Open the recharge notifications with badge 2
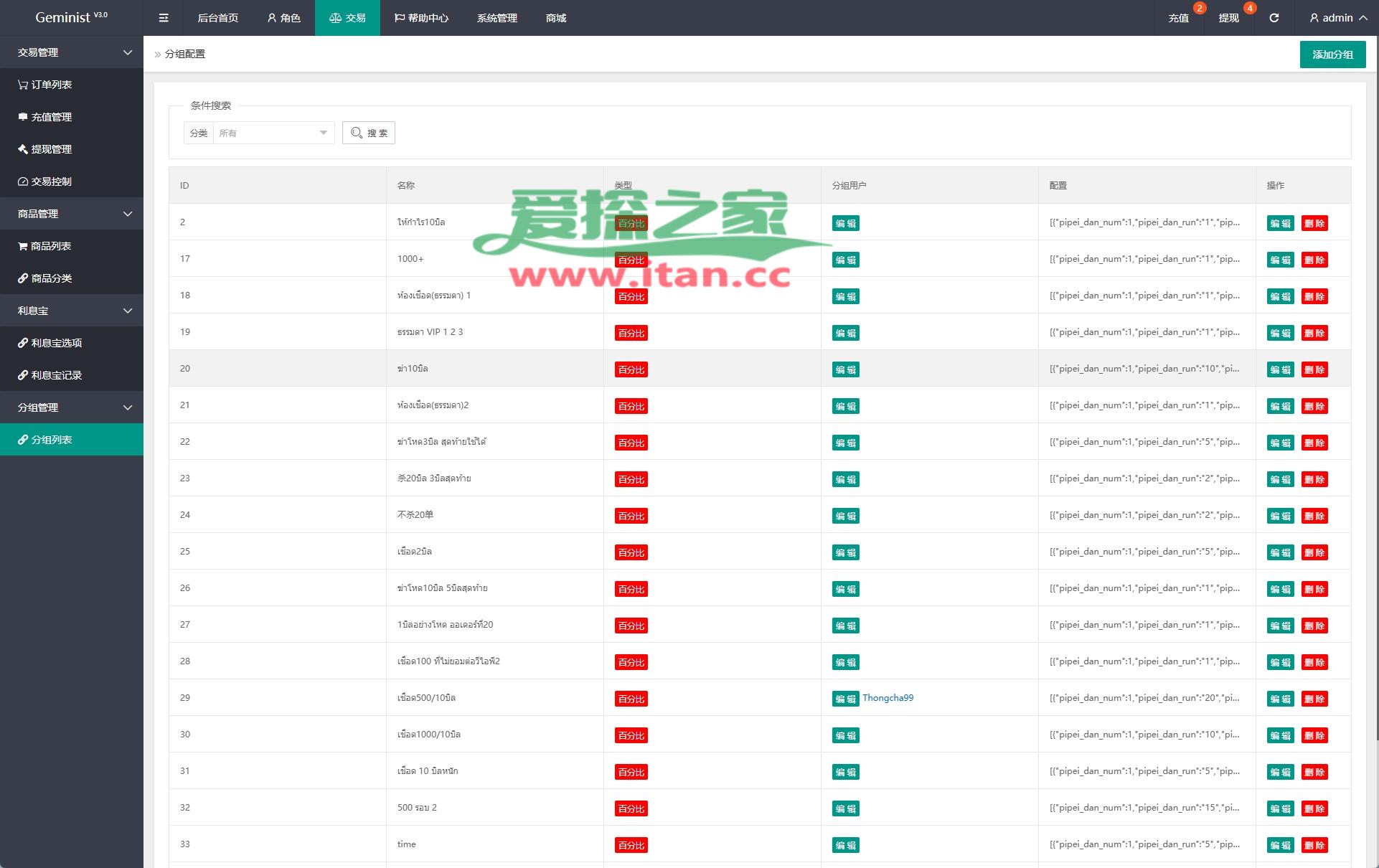Screen dimensions: 1379x868 pyautogui.click(x=1179, y=18)
